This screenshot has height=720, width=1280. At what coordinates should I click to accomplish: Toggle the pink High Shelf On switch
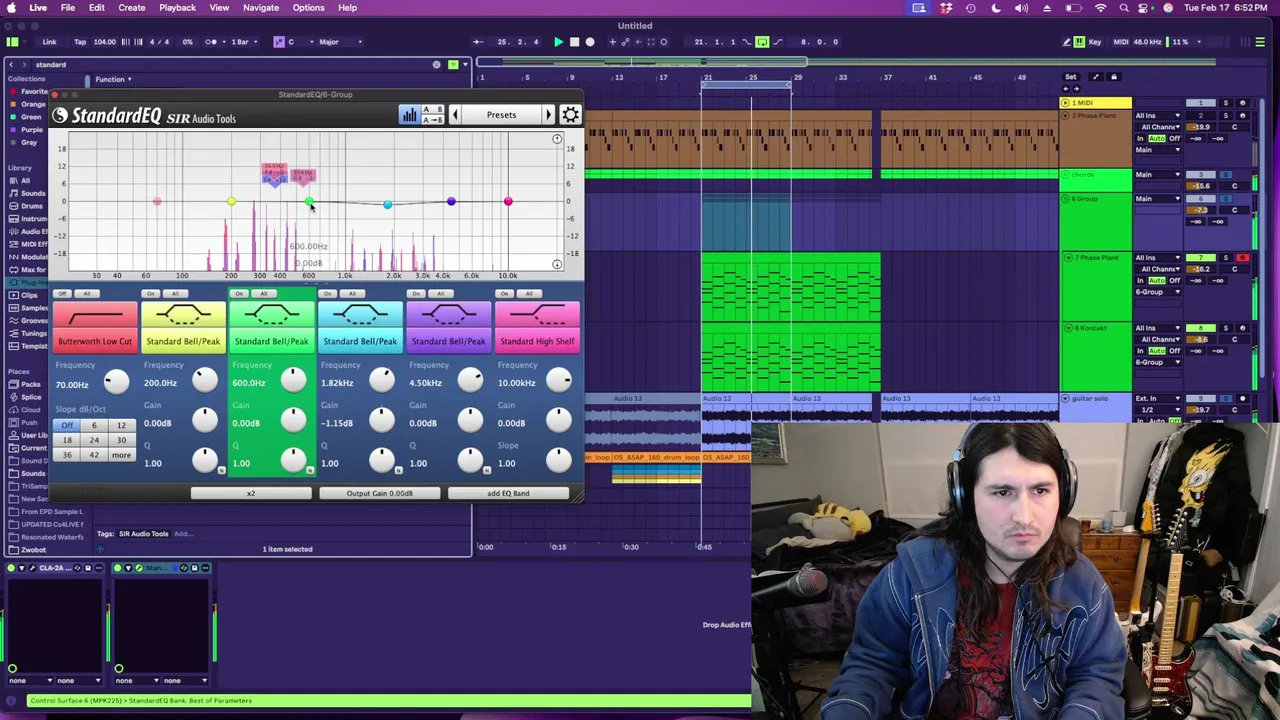[x=504, y=294]
